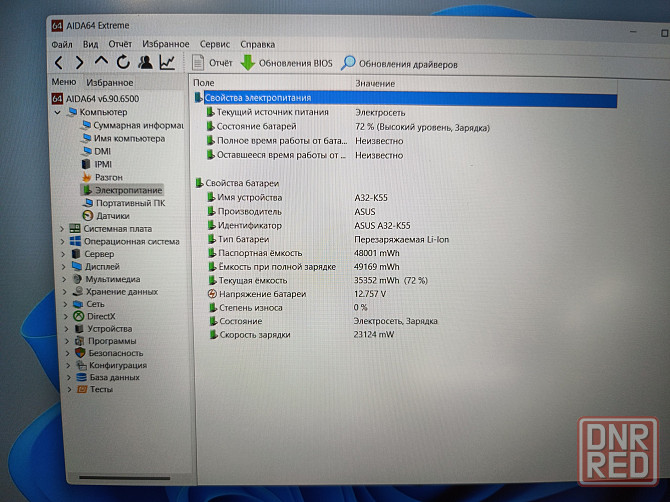Click the Refresh toolbar icon
670x502 pixels.
pos(123,63)
